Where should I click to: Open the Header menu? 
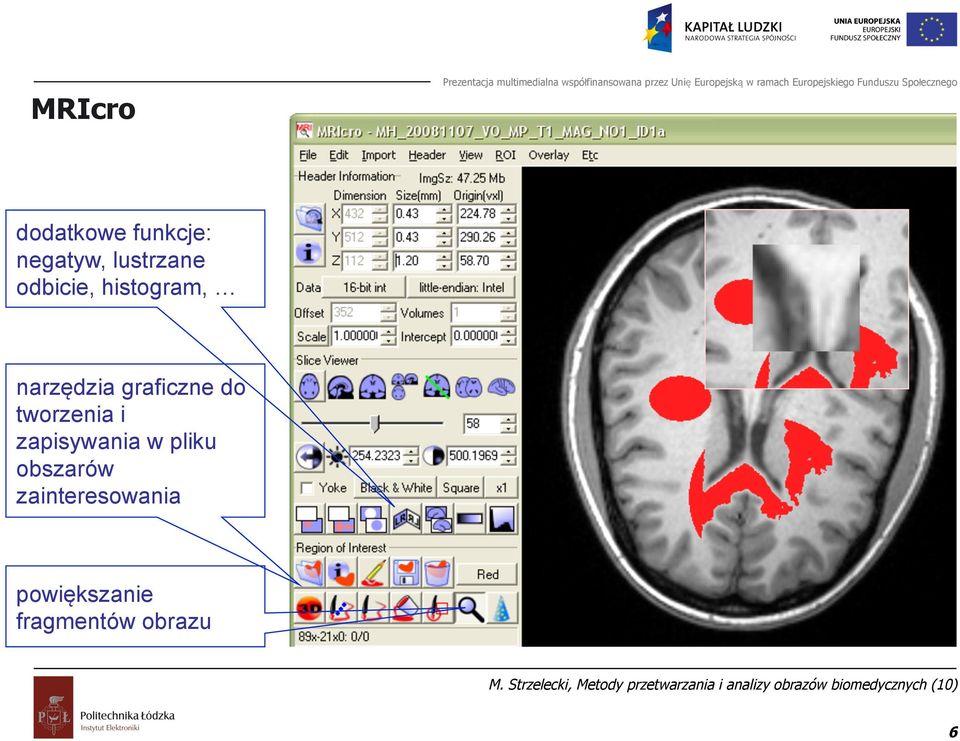(x=427, y=155)
